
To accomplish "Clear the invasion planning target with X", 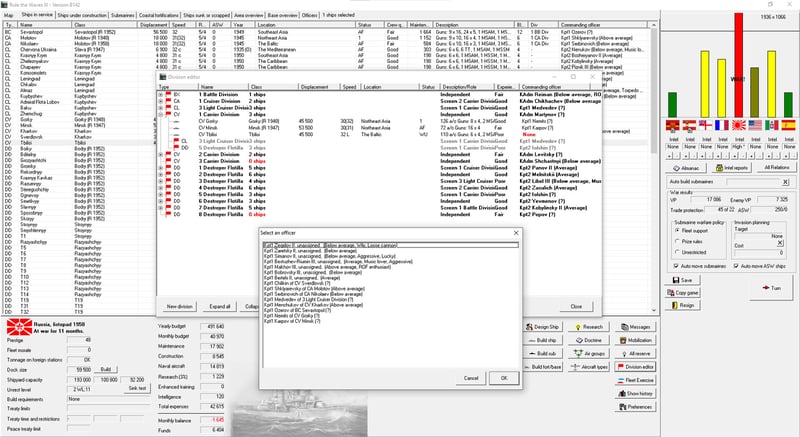I will click(x=780, y=244).
